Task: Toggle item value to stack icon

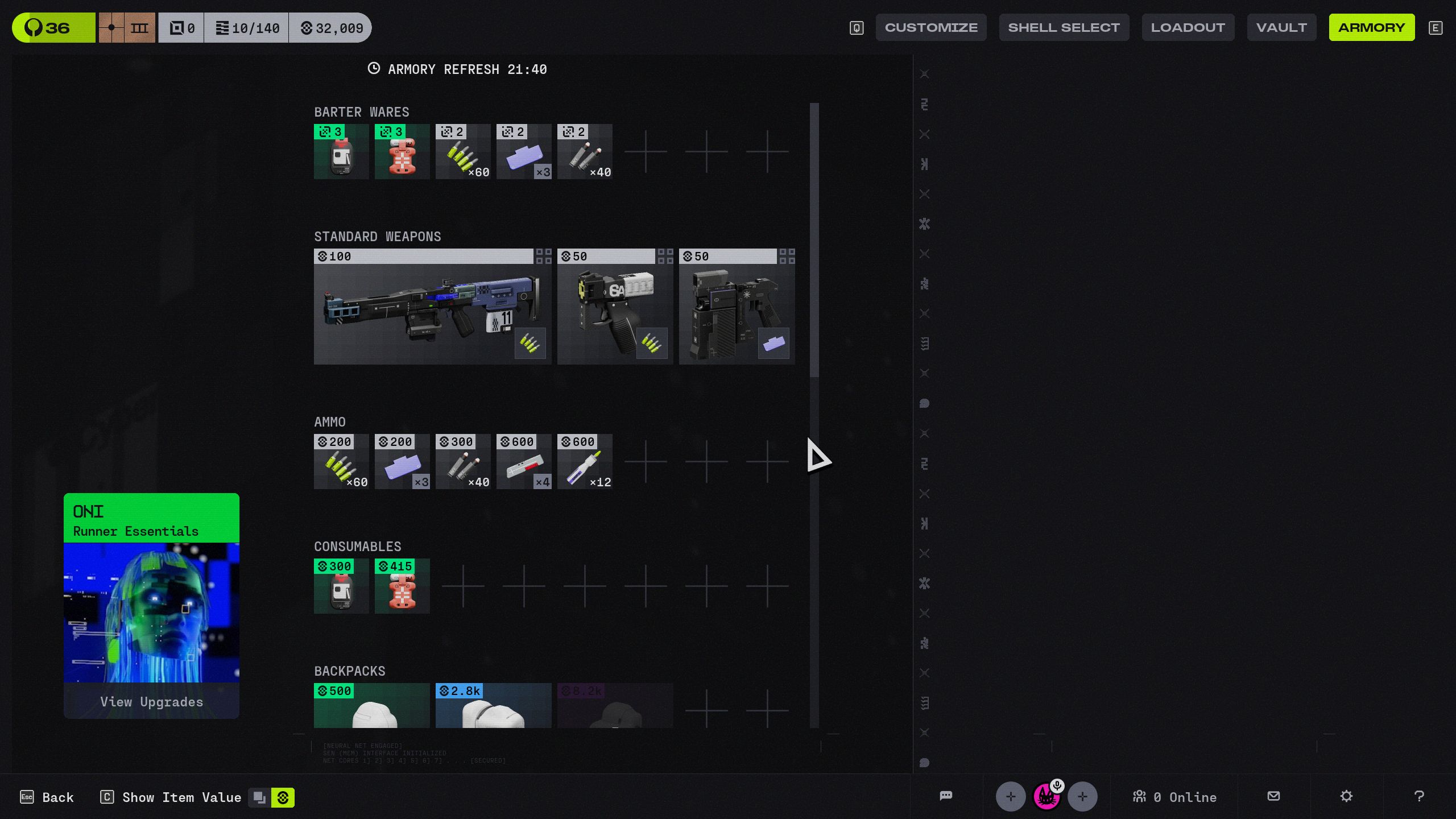Action: (x=259, y=797)
